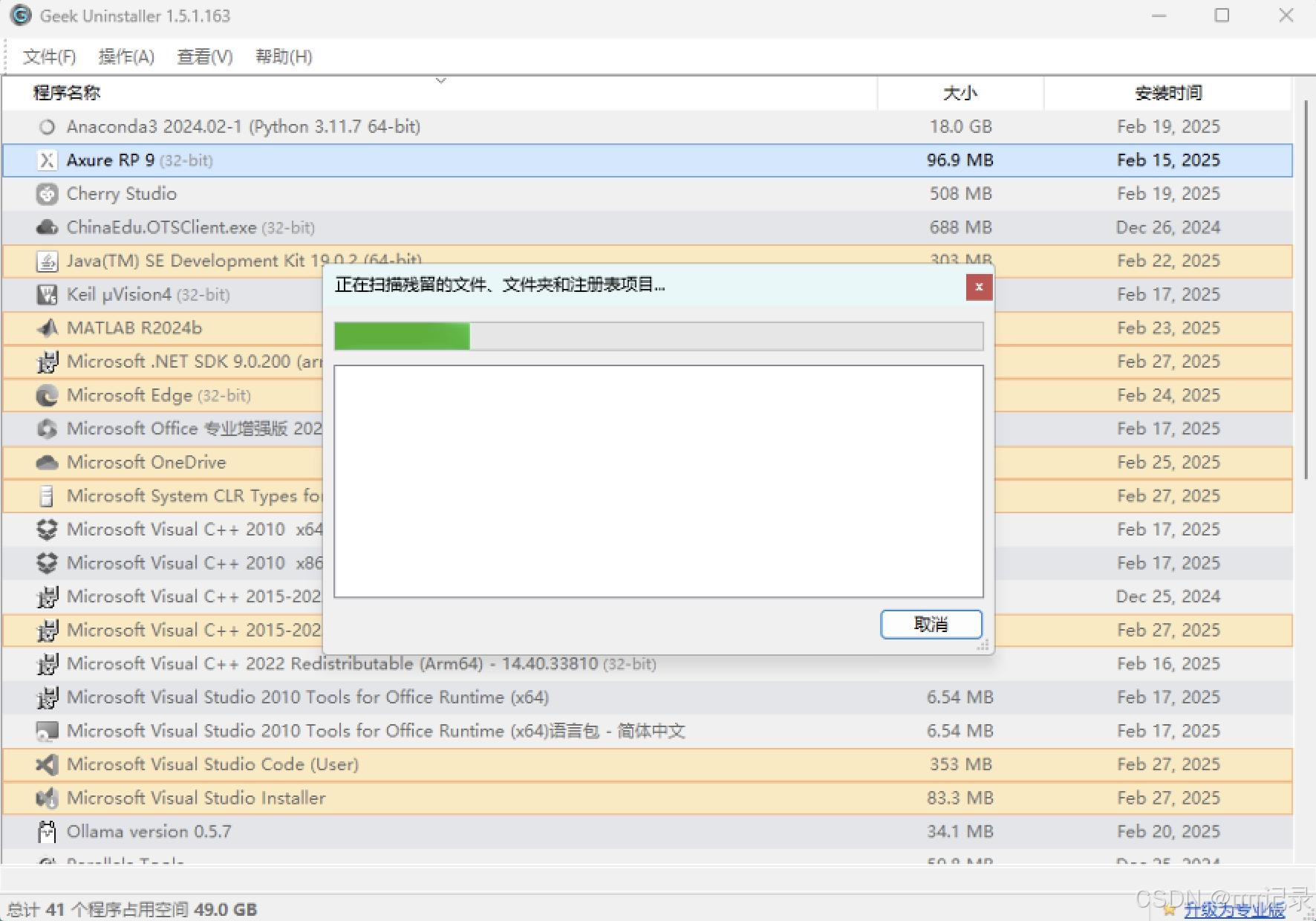The image size is (1316, 921).
Task: Click the MATLAB R2024b icon
Action: pos(47,328)
